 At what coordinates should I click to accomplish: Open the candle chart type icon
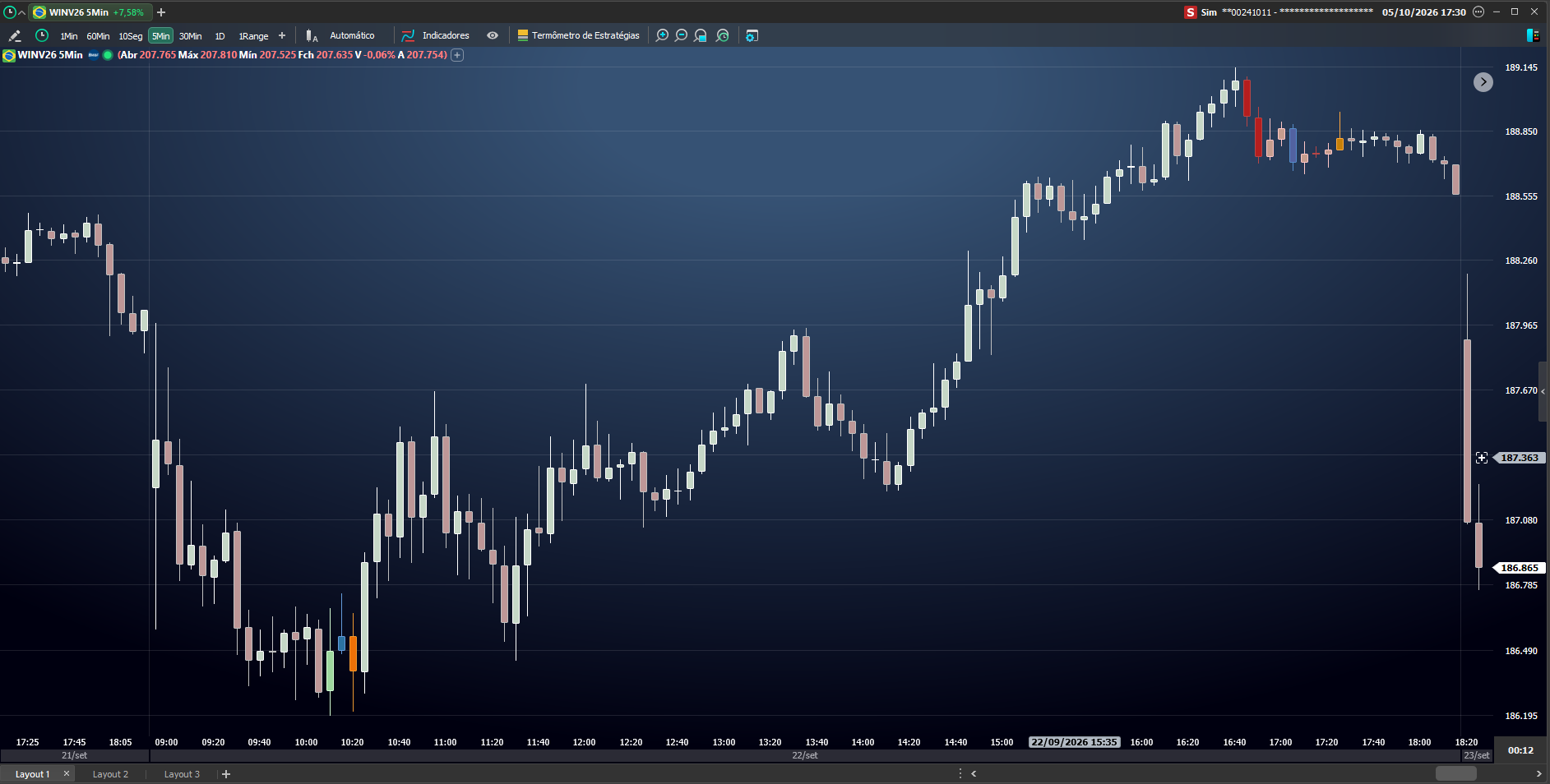(312, 35)
